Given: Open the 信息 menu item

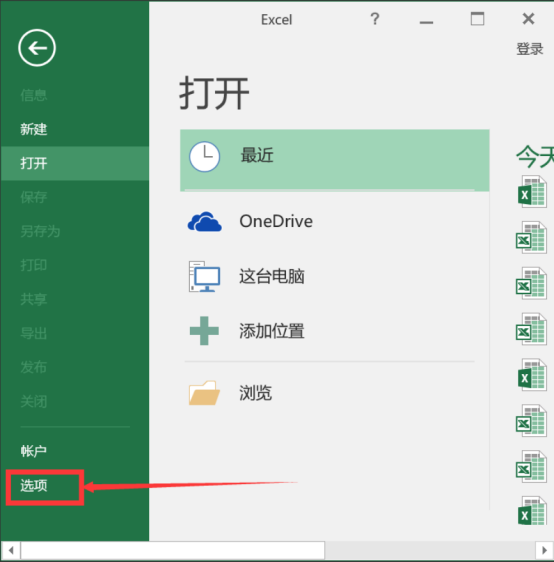Looking at the screenshot, I should point(34,95).
